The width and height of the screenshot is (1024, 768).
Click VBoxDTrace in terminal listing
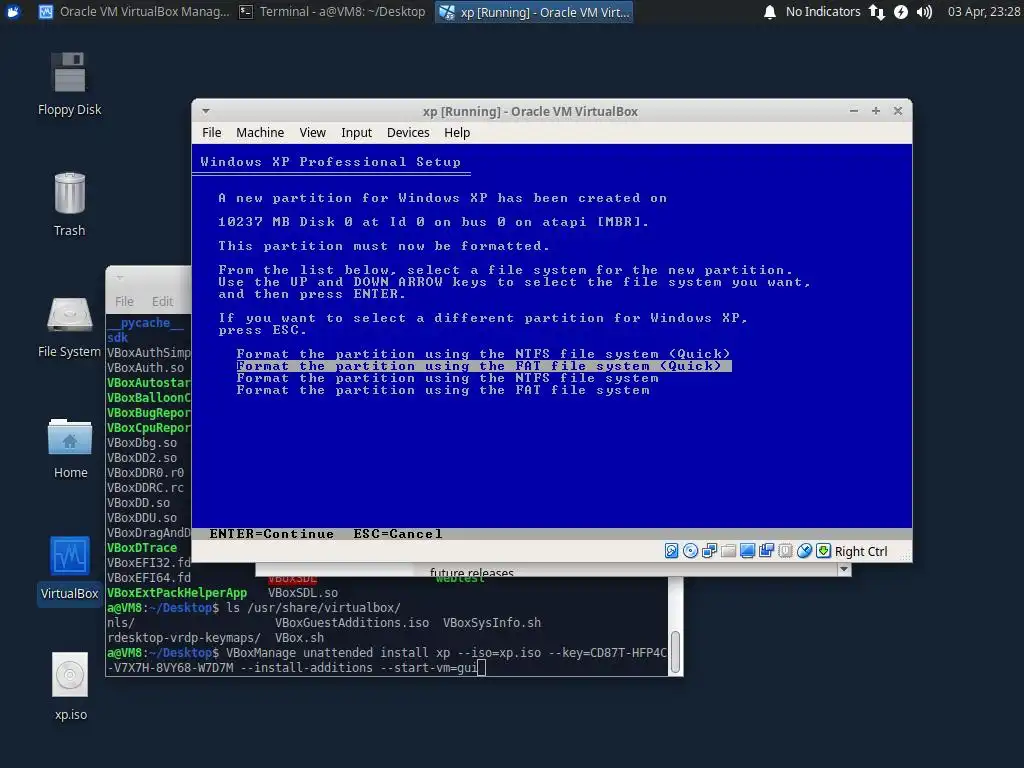click(x=142, y=548)
